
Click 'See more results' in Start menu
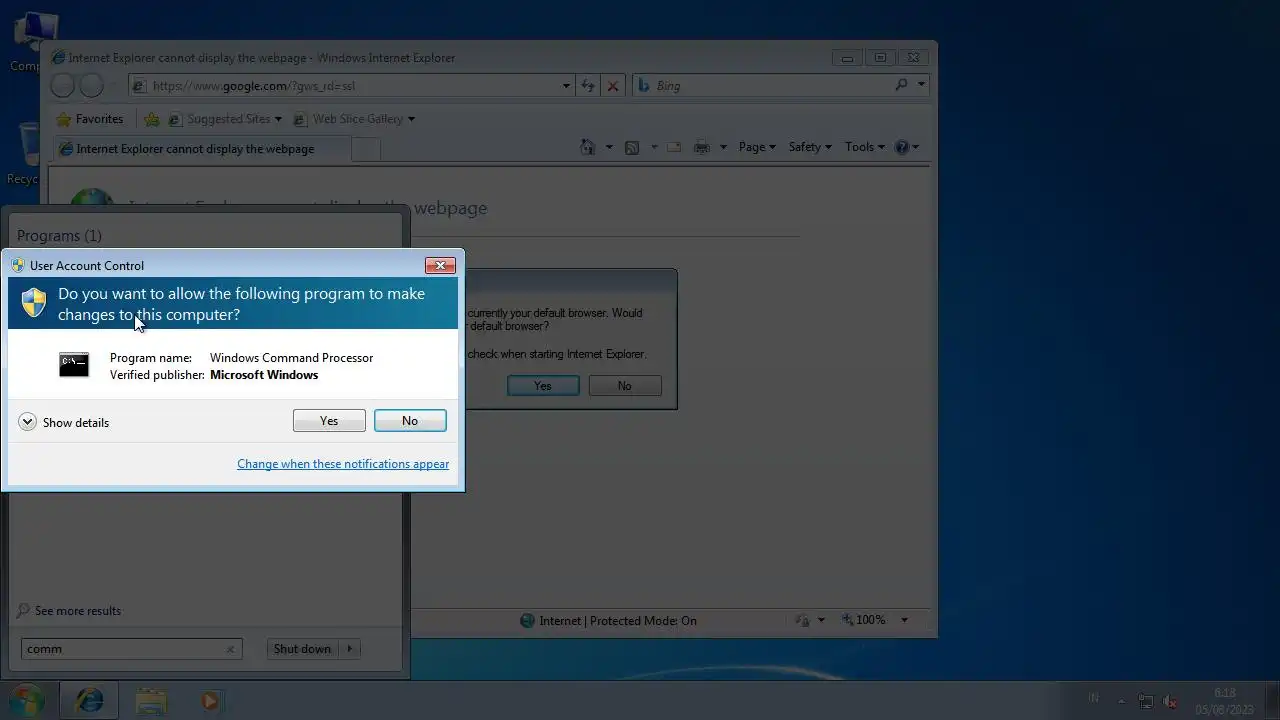click(x=69, y=611)
